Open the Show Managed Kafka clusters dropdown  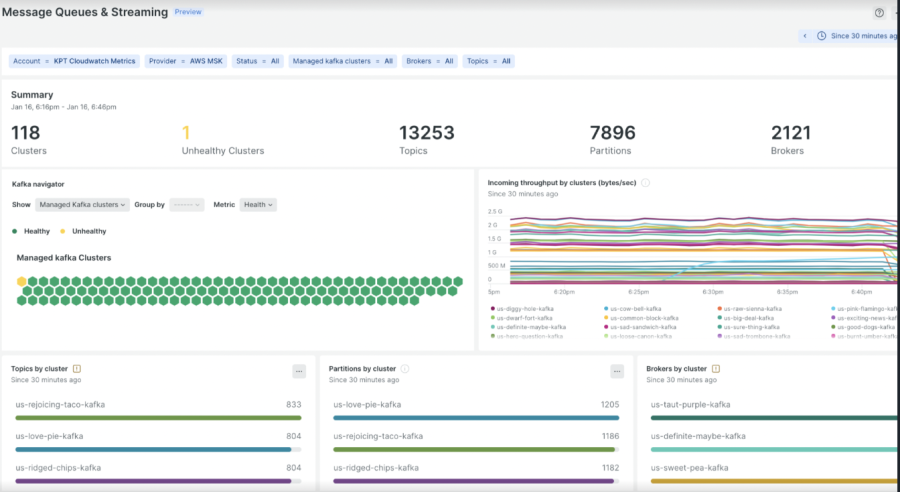pyautogui.click(x=83, y=205)
